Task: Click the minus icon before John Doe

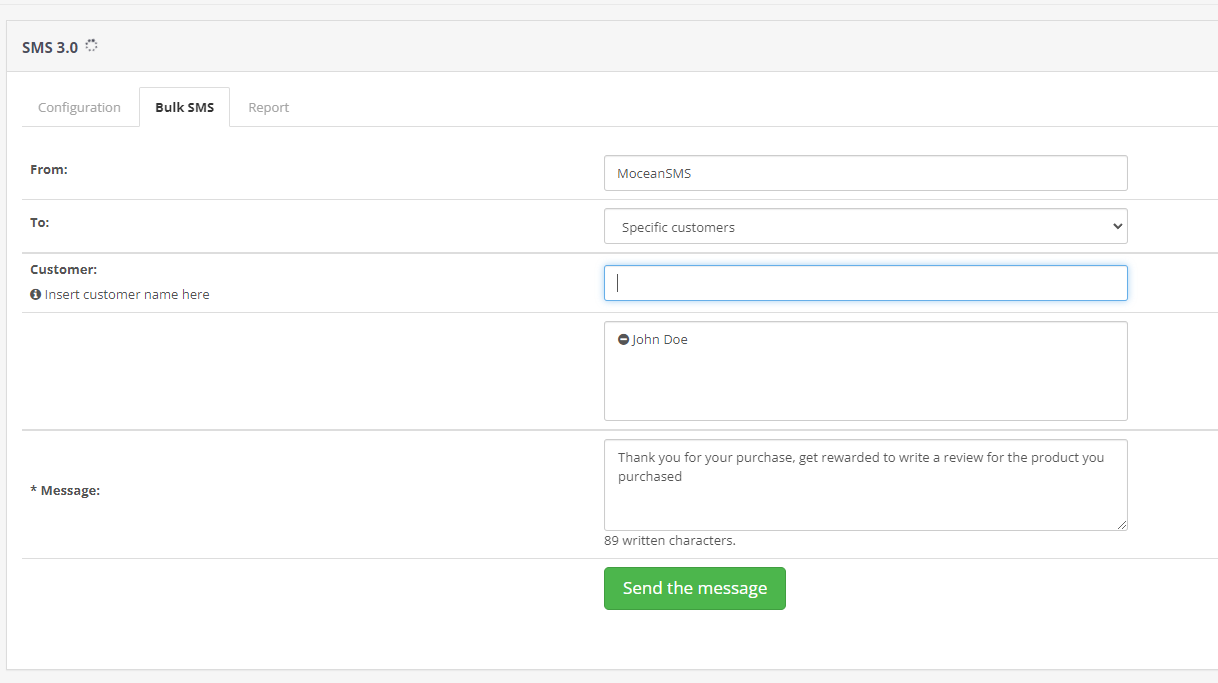Action: [x=623, y=339]
